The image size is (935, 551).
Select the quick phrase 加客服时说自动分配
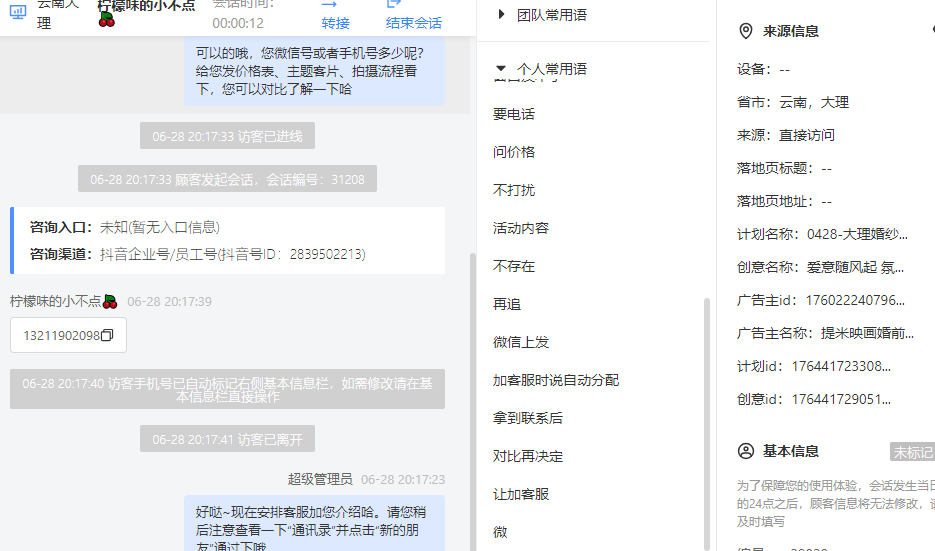click(x=556, y=380)
